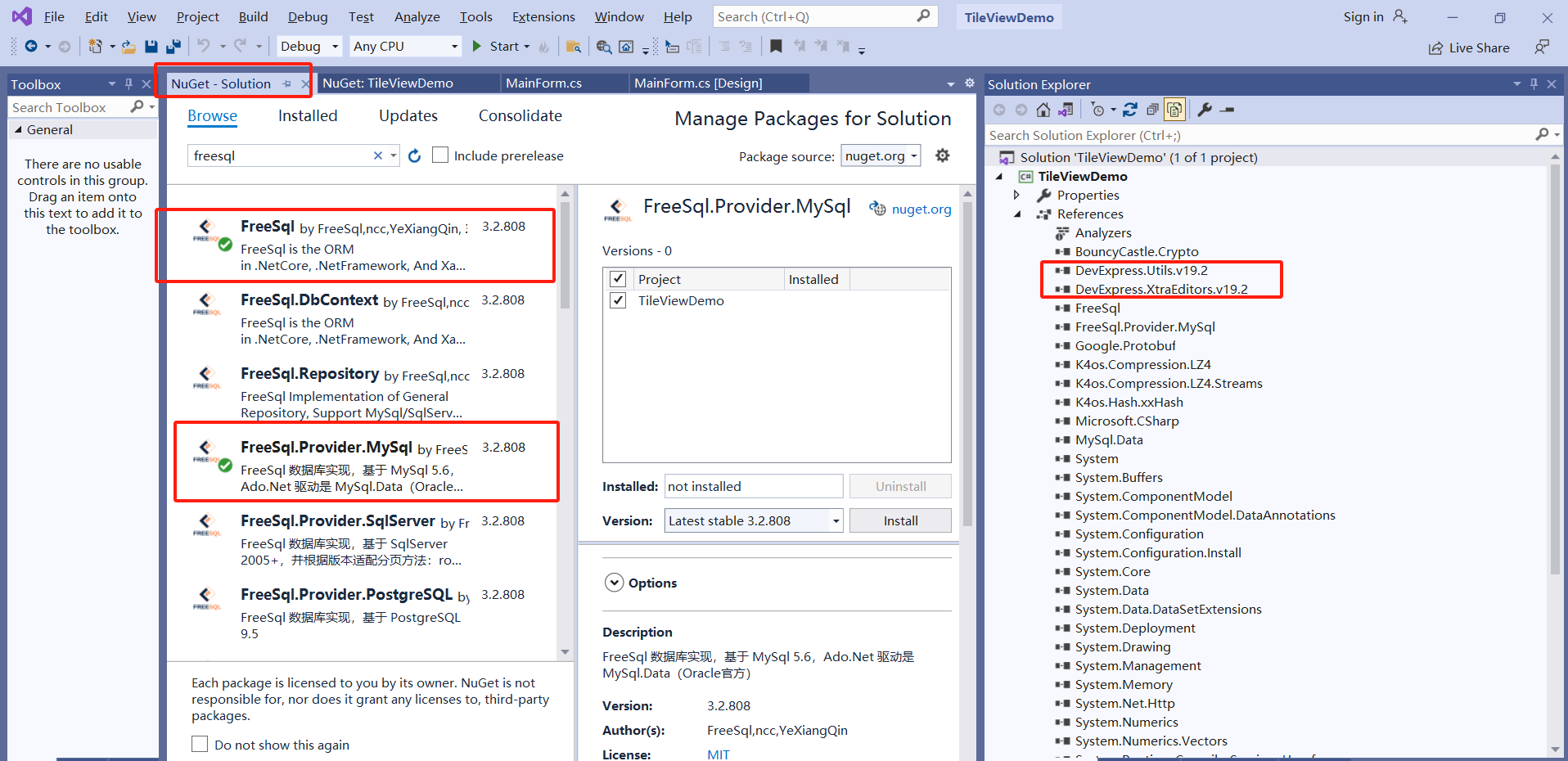Open the Any CPU platform dropdown
Image resolution: width=1568 pixels, height=761 pixels.
click(x=406, y=47)
